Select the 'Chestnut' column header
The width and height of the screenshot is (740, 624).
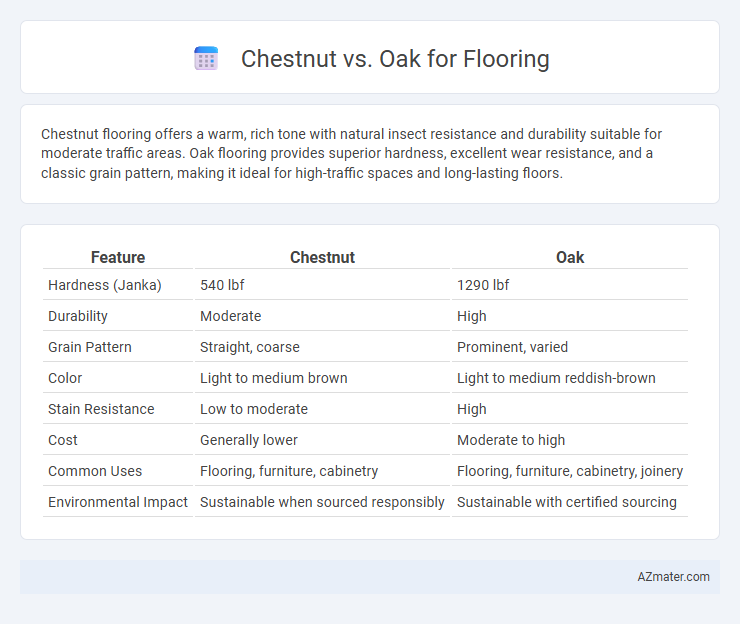pyautogui.click(x=322, y=257)
